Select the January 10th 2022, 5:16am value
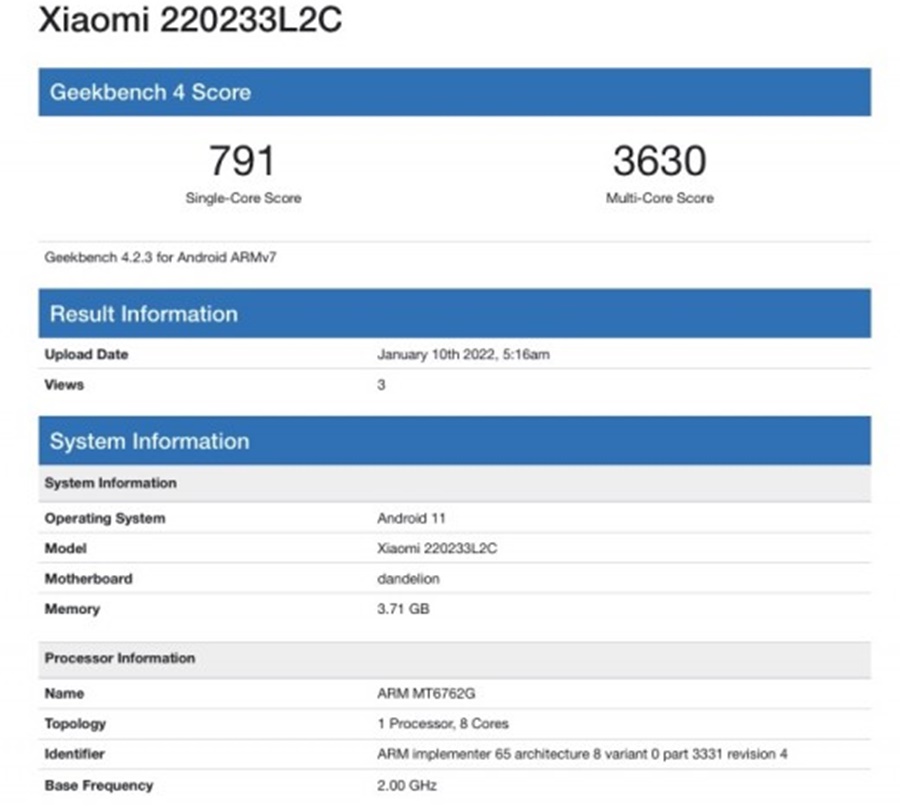The height and width of the screenshot is (806, 900). 463,354
